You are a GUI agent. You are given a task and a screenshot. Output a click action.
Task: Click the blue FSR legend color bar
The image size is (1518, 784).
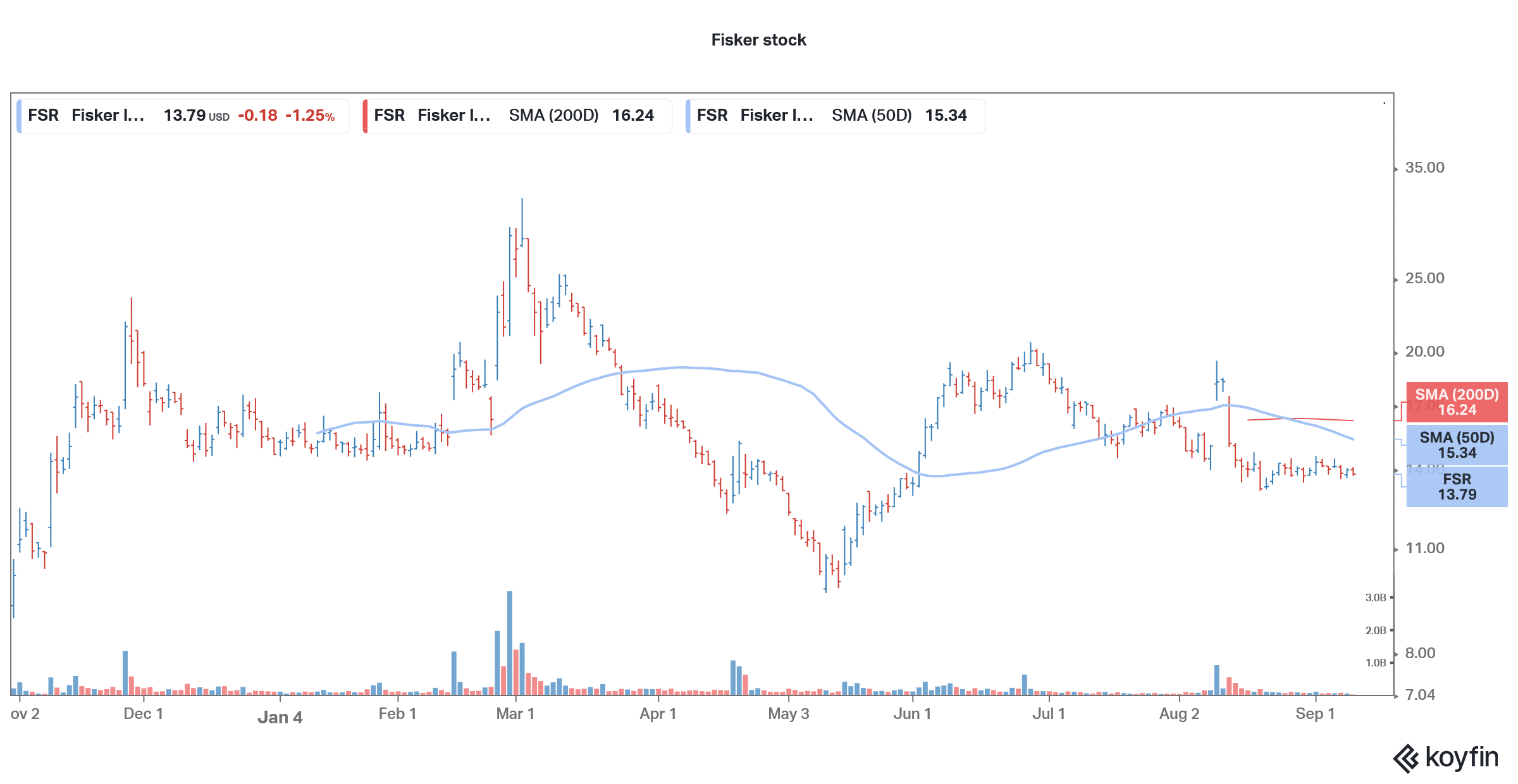(x=19, y=116)
